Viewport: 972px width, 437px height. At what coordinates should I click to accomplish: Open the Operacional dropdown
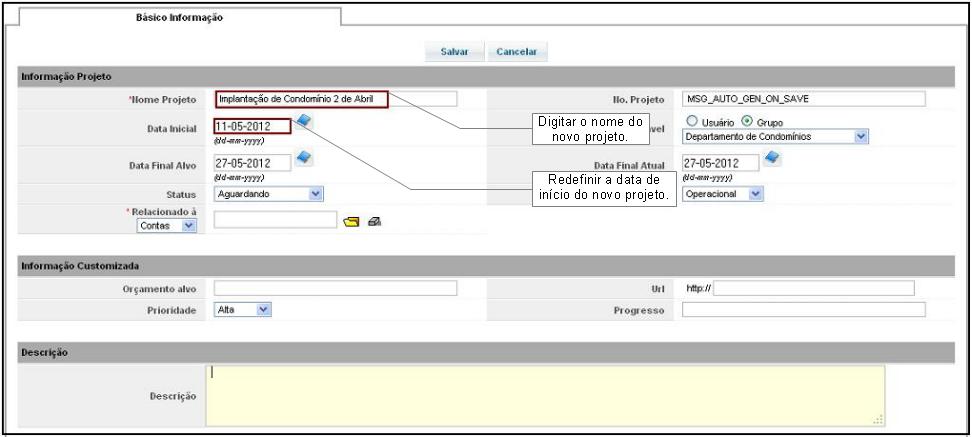coord(723,194)
